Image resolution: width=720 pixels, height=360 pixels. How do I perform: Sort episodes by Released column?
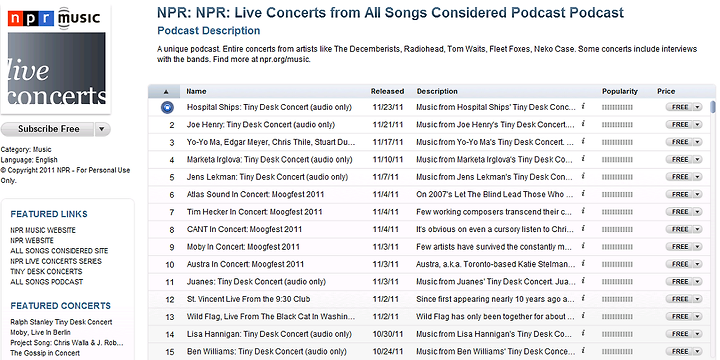tap(387, 91)
